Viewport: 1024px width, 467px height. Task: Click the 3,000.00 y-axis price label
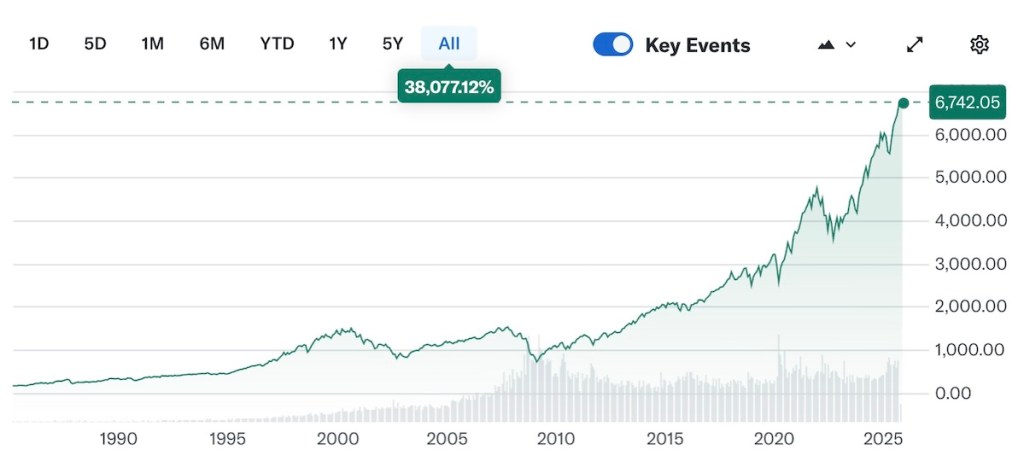(968, 264)
